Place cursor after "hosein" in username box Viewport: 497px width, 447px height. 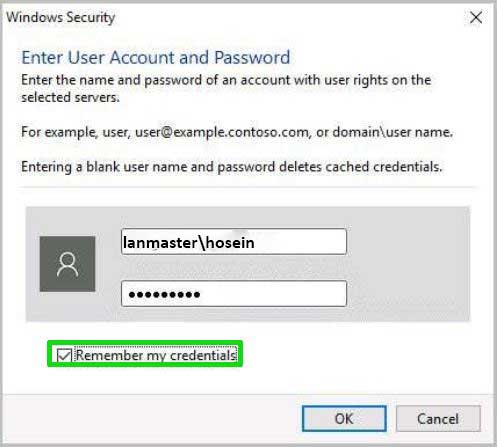pos(256,242)
